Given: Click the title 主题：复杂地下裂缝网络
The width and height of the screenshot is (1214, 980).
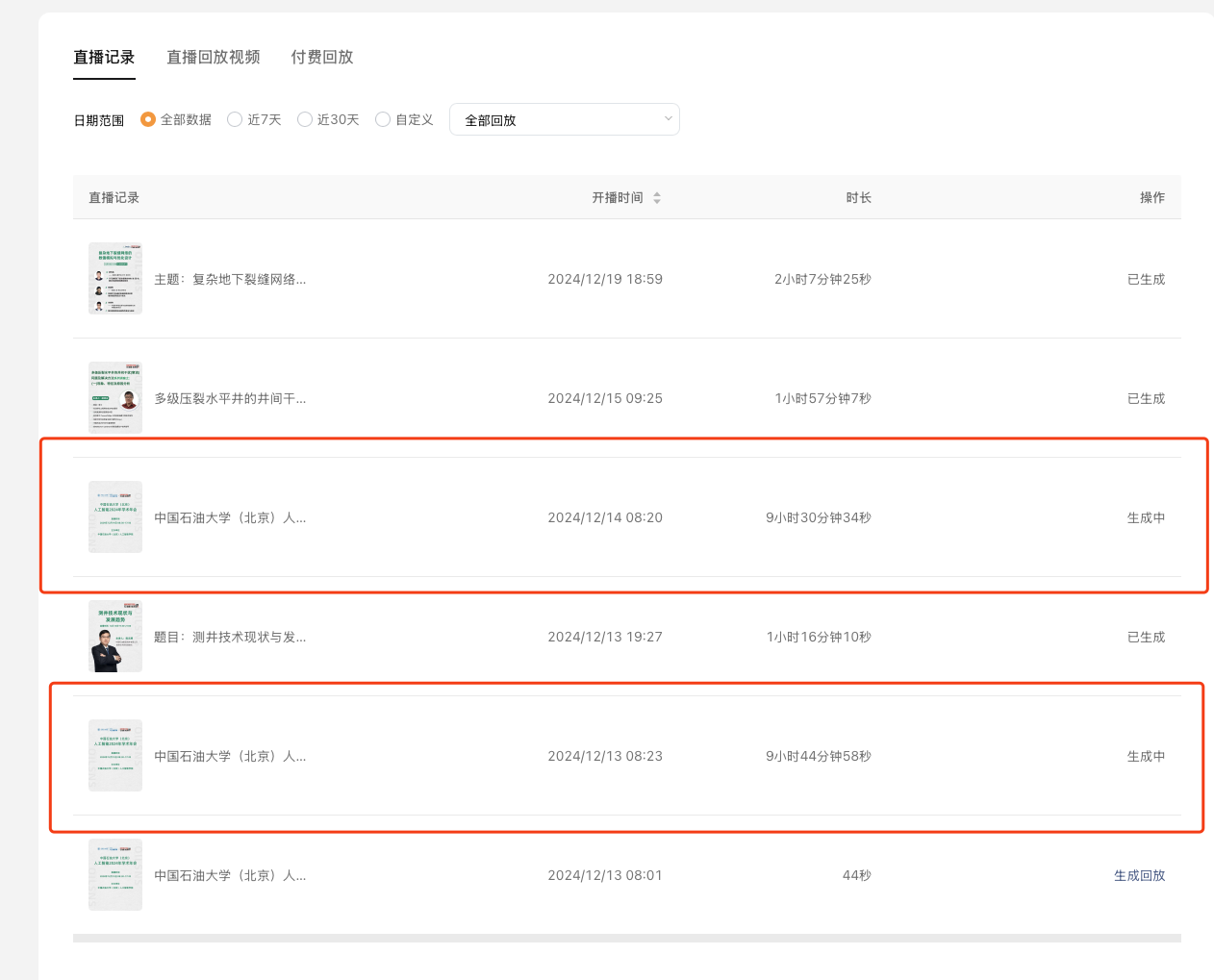Looking at the screenshot, I should tap(231, 278).
